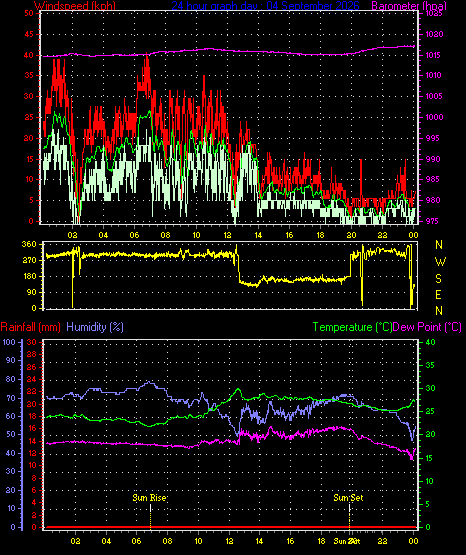The width and height of the screenshot is (466, 555).
Task: Click the "24 hour graph day : 04 September 2026" heading
Action: pos(265,6)
